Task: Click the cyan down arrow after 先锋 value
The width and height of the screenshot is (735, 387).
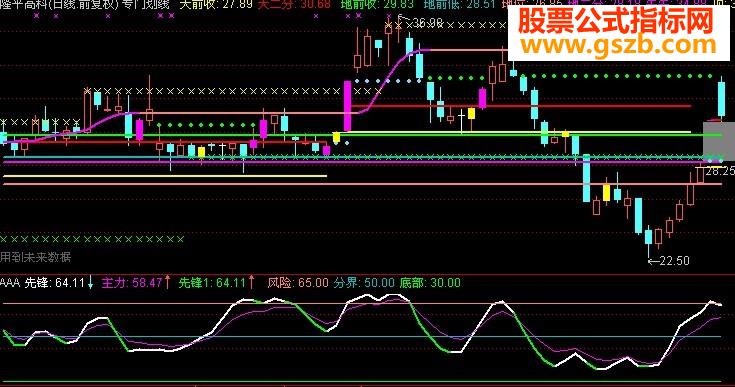Action: click(x=90, y=283)
